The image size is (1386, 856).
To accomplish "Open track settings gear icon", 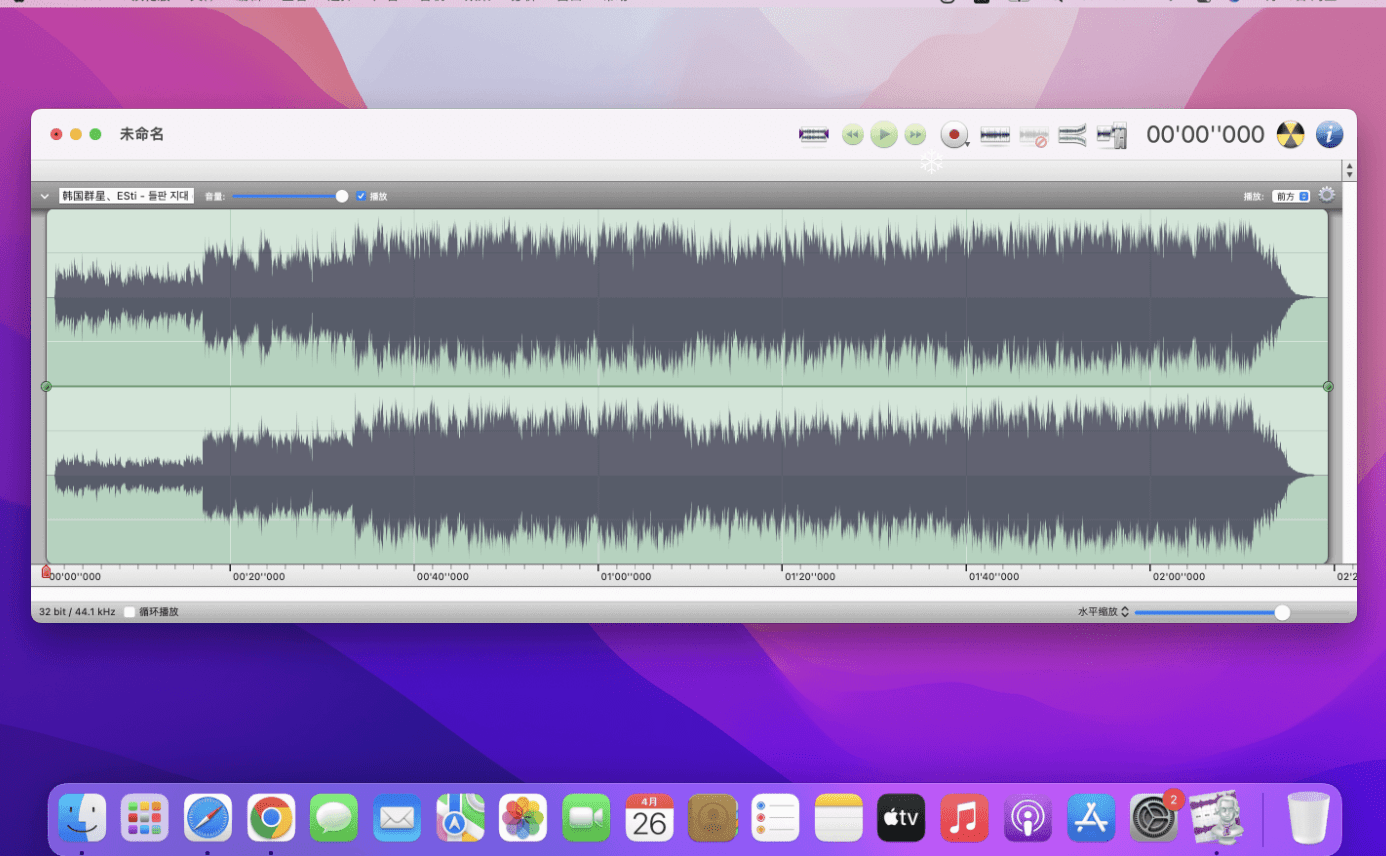I will point(1327,195).
